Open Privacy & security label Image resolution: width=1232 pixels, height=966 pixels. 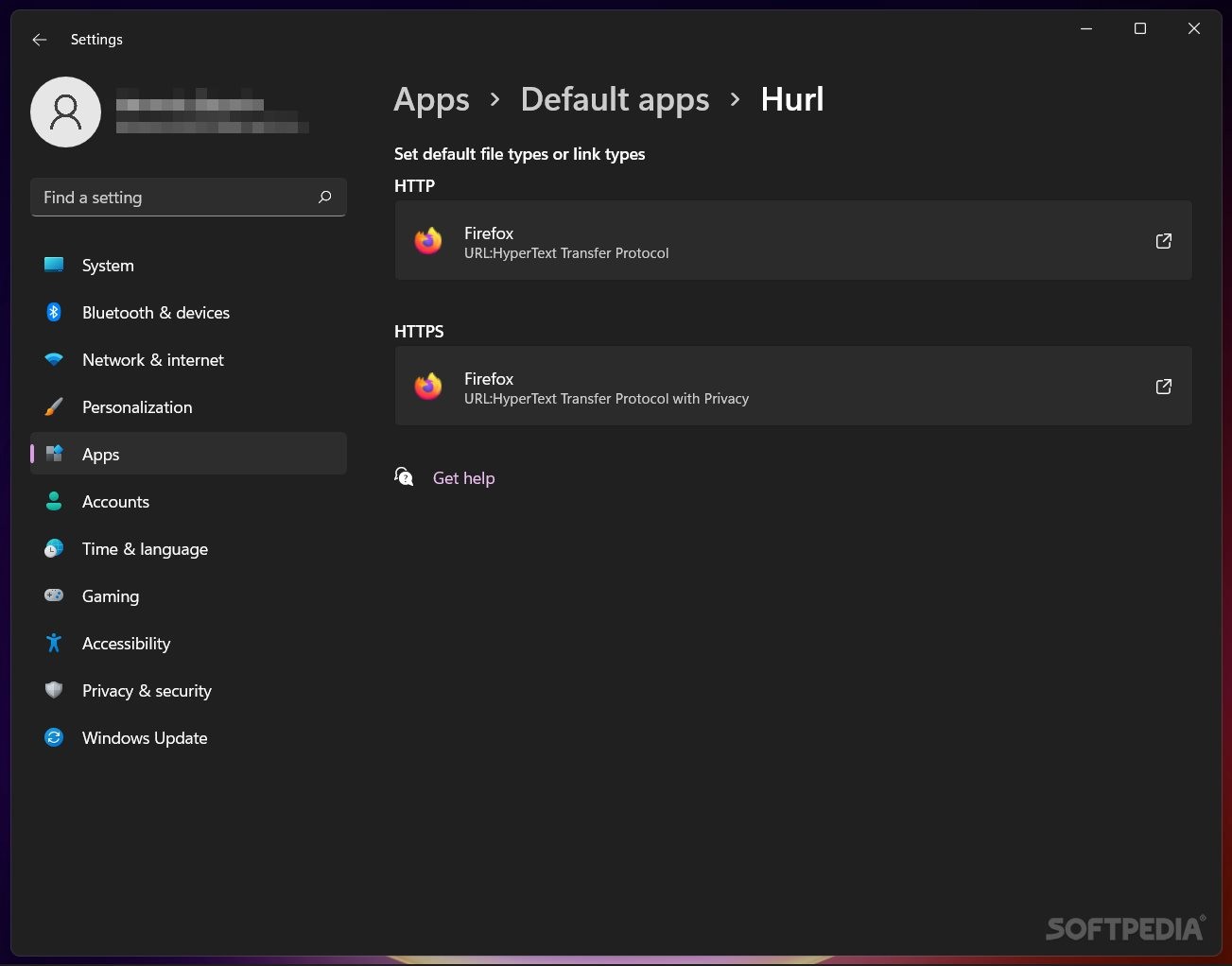(x=147, y=691)
